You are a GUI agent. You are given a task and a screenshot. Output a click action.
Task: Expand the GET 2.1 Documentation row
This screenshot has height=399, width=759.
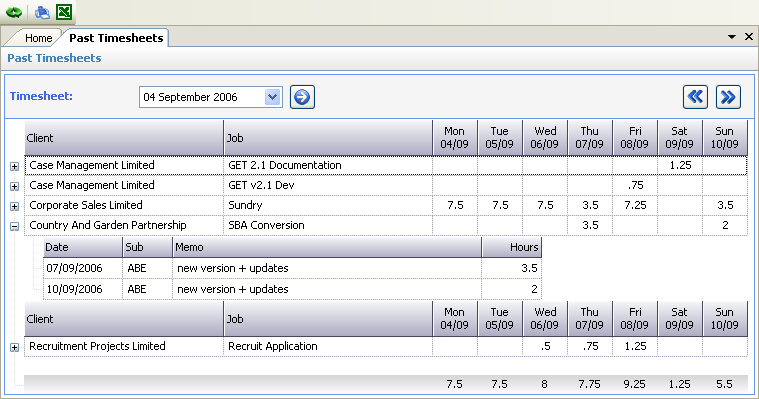(15, 167)
